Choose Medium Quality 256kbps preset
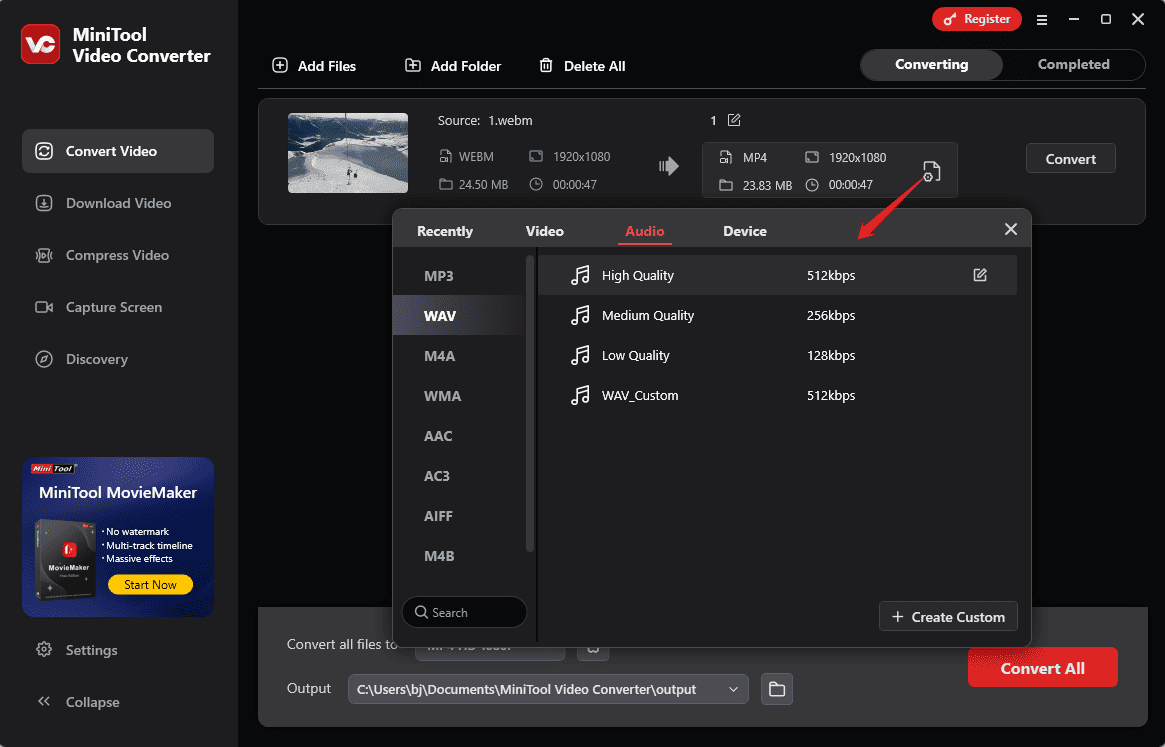Image resolution: width=1165 pixels, height=747 pixels. click(x=777, y=315)
